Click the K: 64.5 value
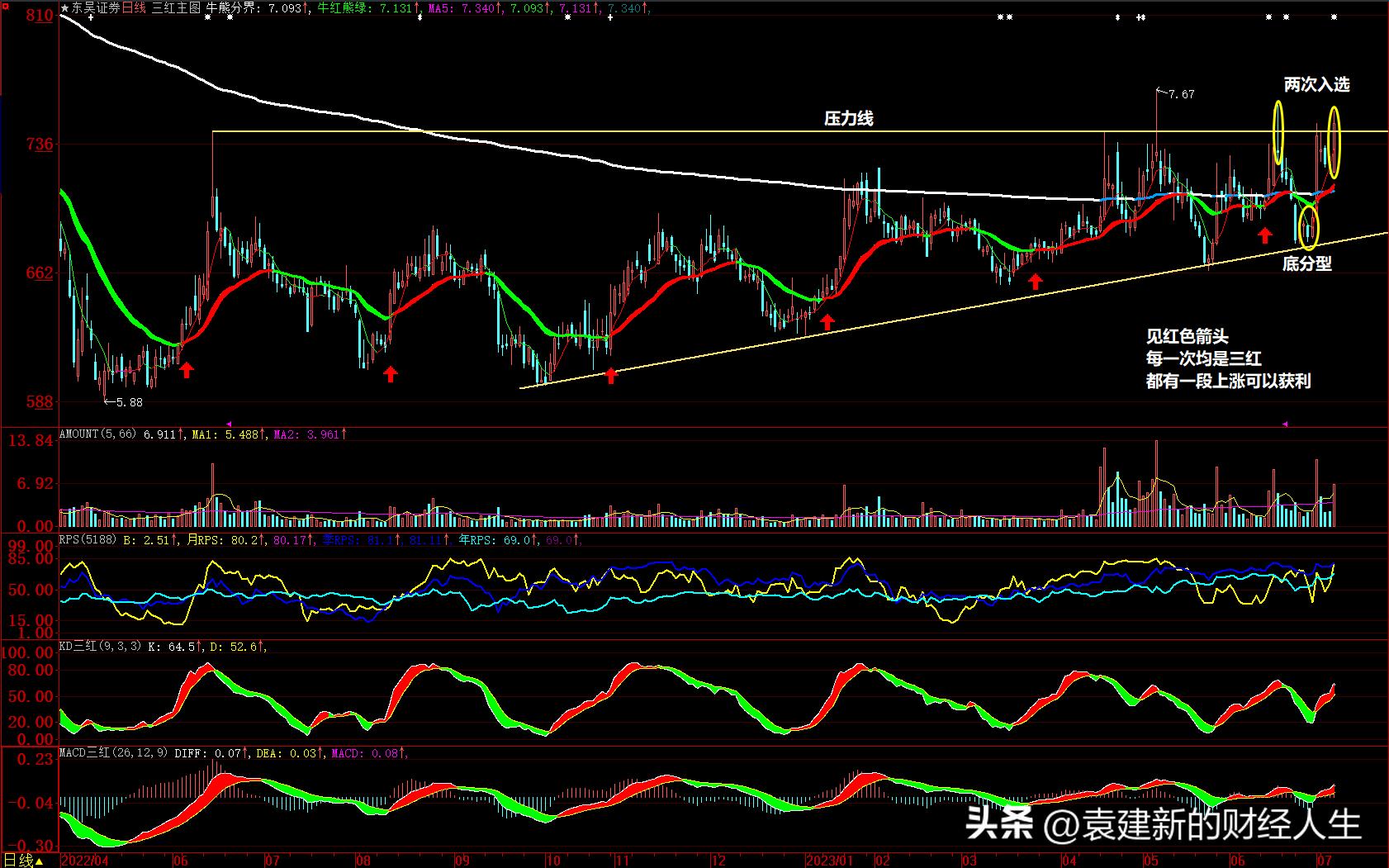The image size is (1389, 868). point(175,647)
